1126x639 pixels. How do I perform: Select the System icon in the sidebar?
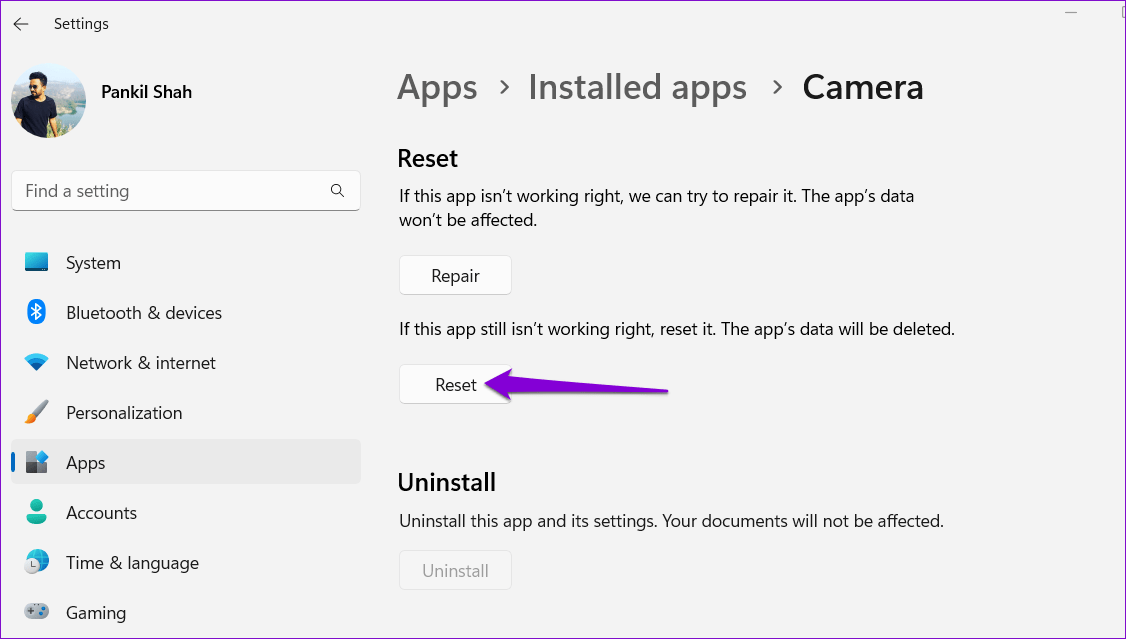pos(36,262)
